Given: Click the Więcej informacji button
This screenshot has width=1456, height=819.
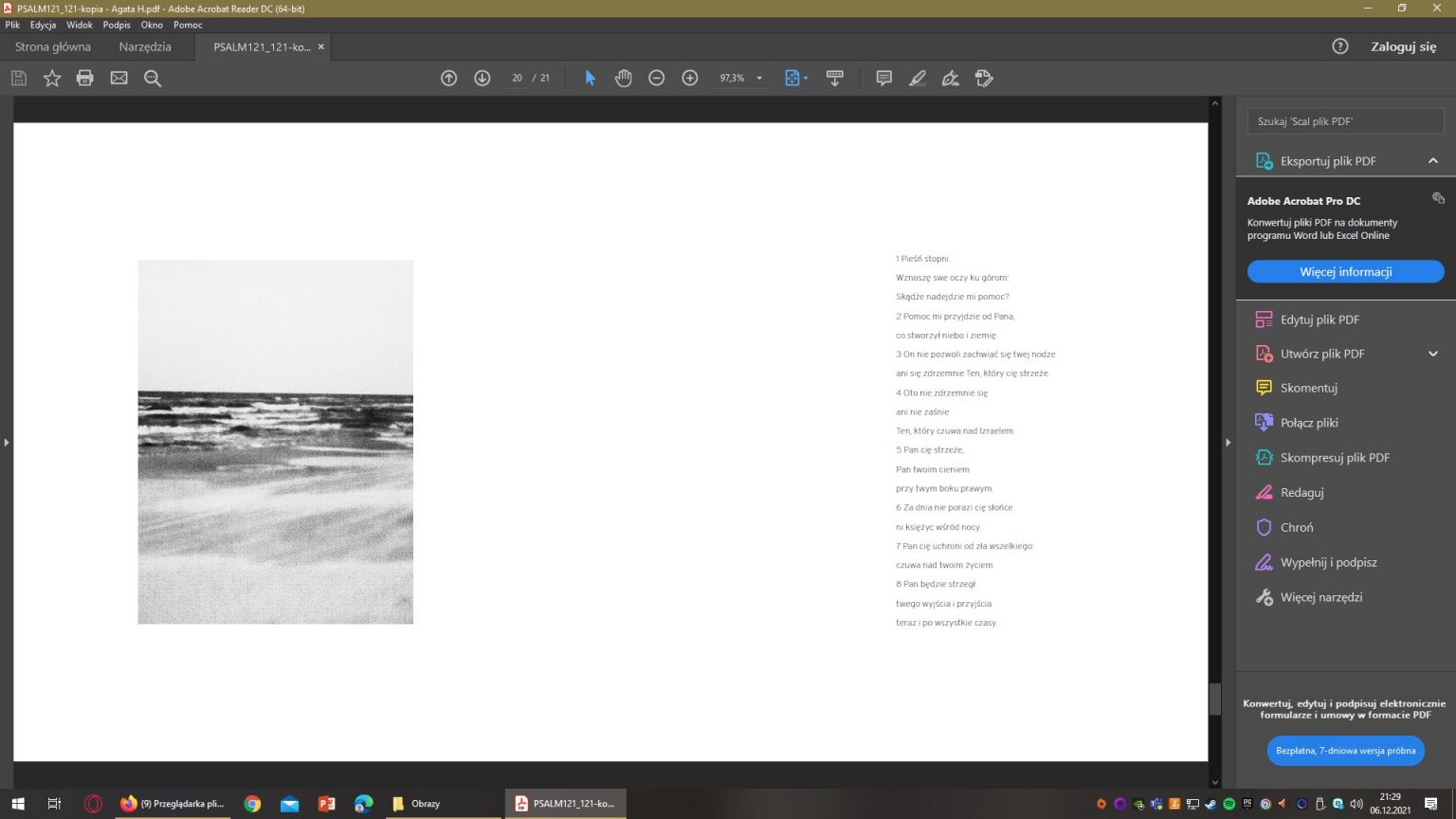Looking at the screenshot, I should tap(1345, 272).
